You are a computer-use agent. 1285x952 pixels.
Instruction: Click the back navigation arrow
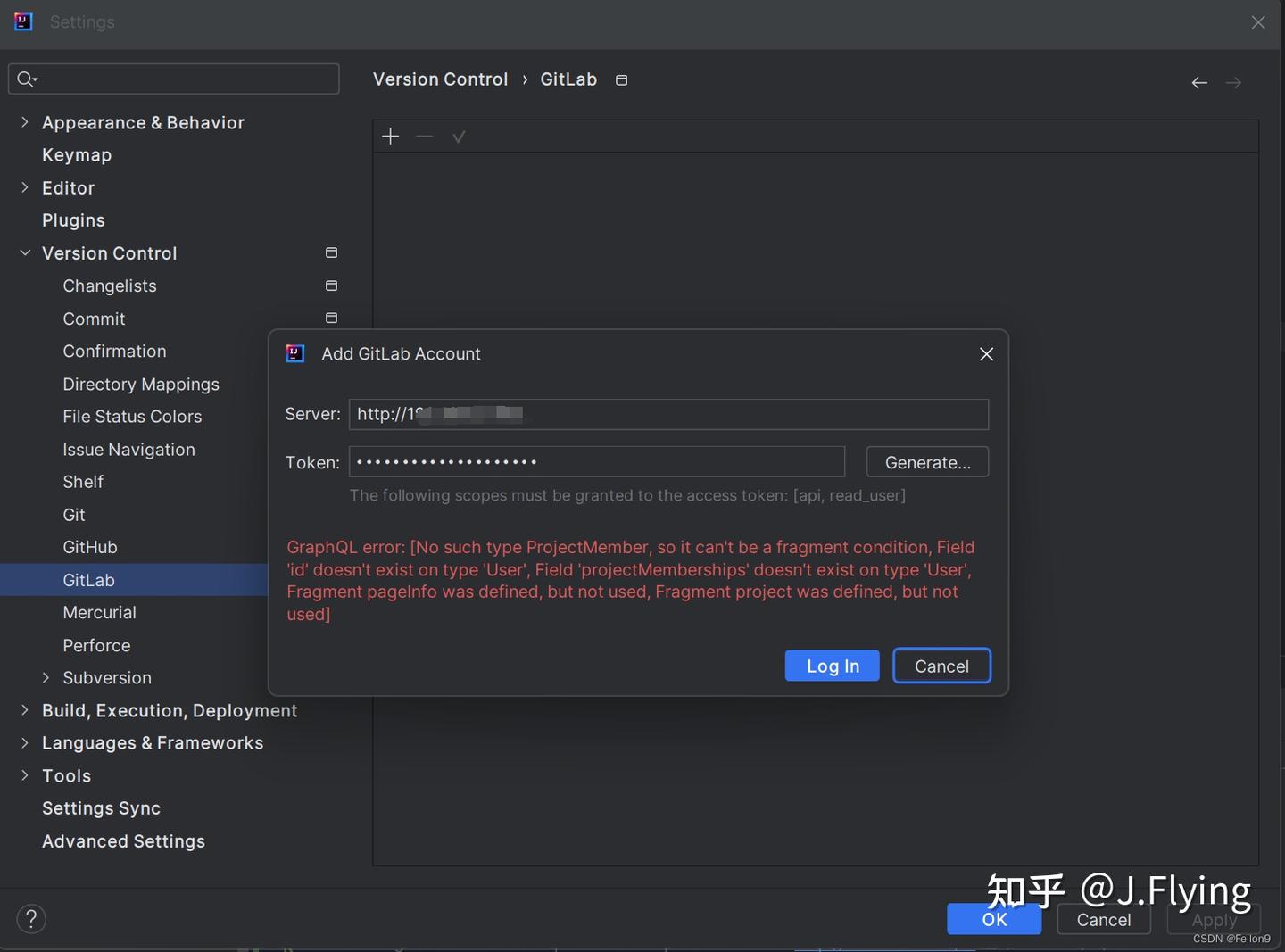[1198, 82]
